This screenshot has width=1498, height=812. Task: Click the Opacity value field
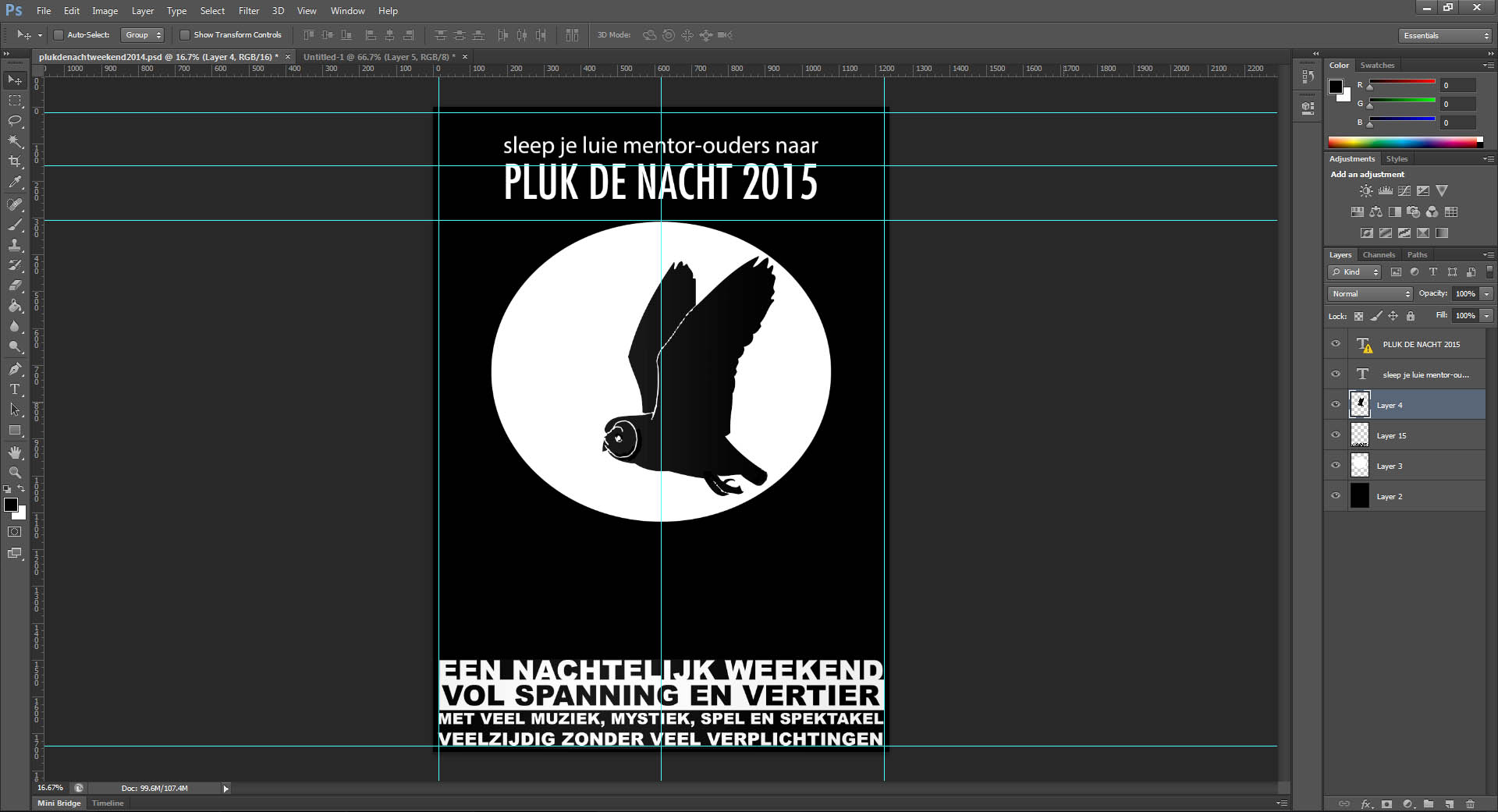[x=1465, y=293]
